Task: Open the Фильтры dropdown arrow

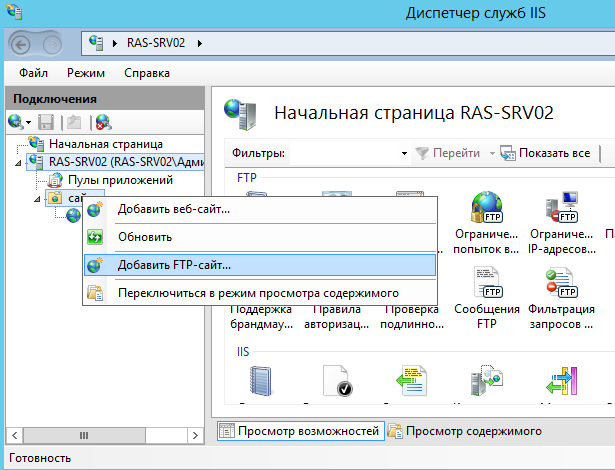Action: coord(404,153)
